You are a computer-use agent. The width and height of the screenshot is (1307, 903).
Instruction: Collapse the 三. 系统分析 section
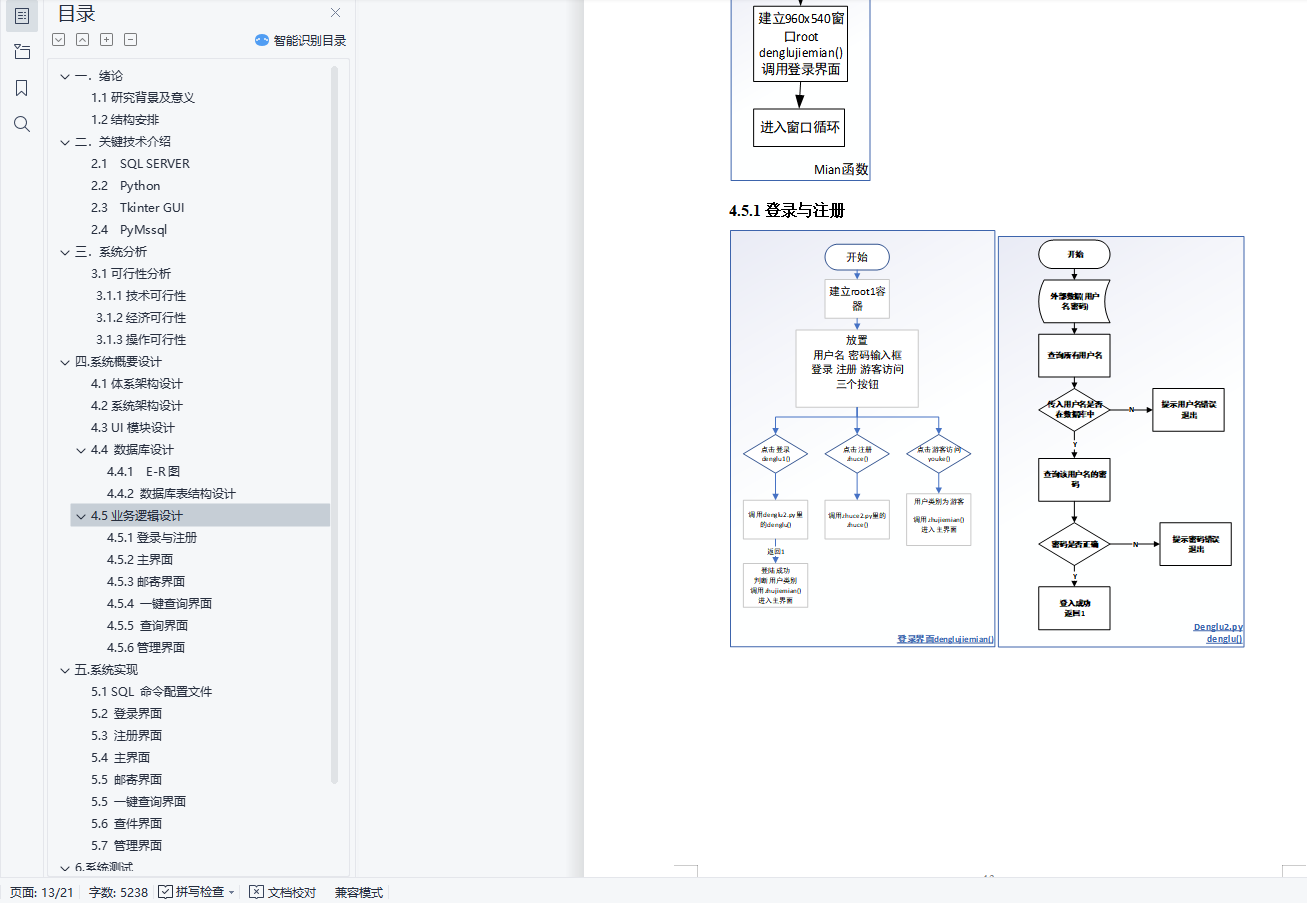point(65,252)
